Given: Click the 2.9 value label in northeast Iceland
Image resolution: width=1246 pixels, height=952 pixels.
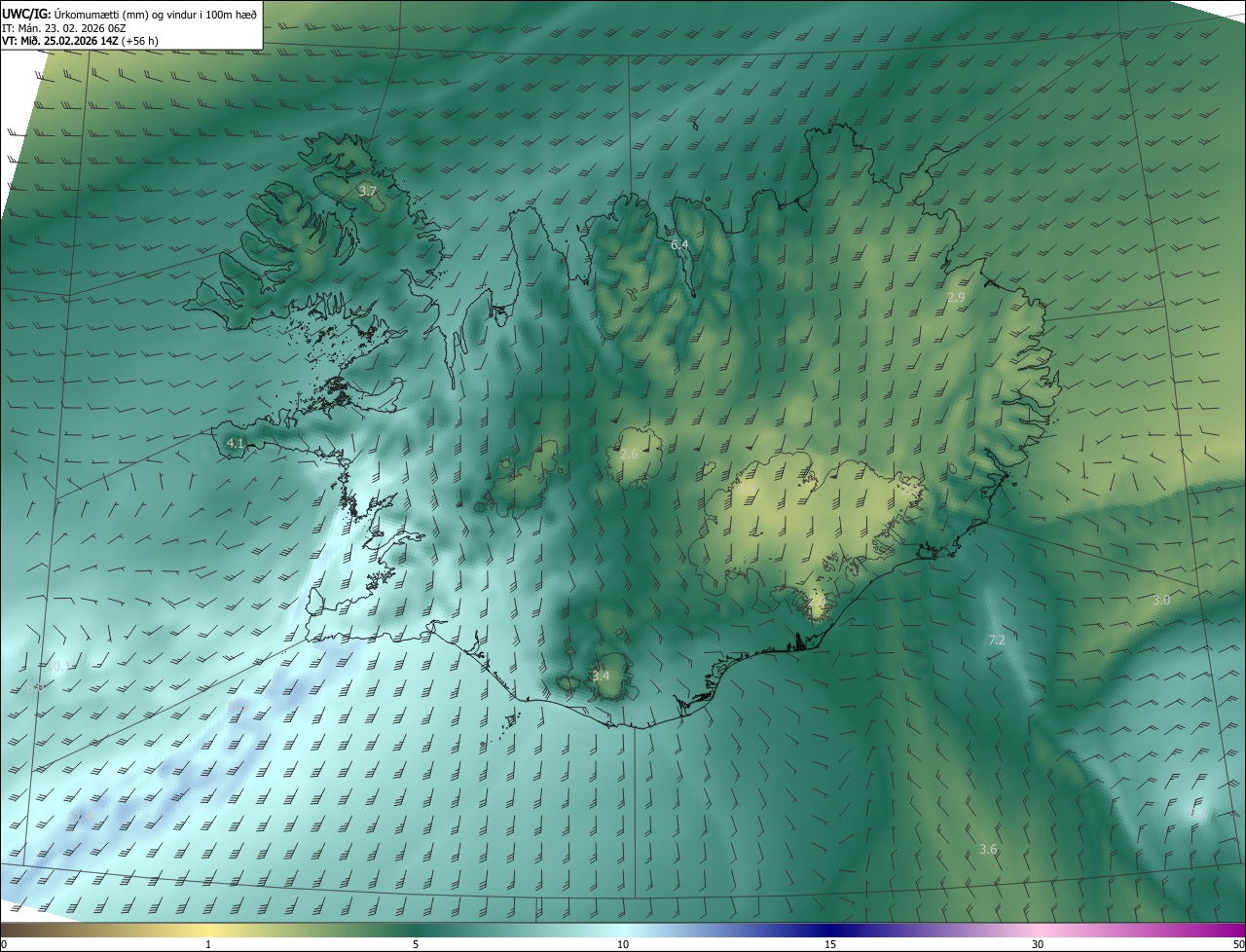Looking at the screenshot, I should (956, 297).
